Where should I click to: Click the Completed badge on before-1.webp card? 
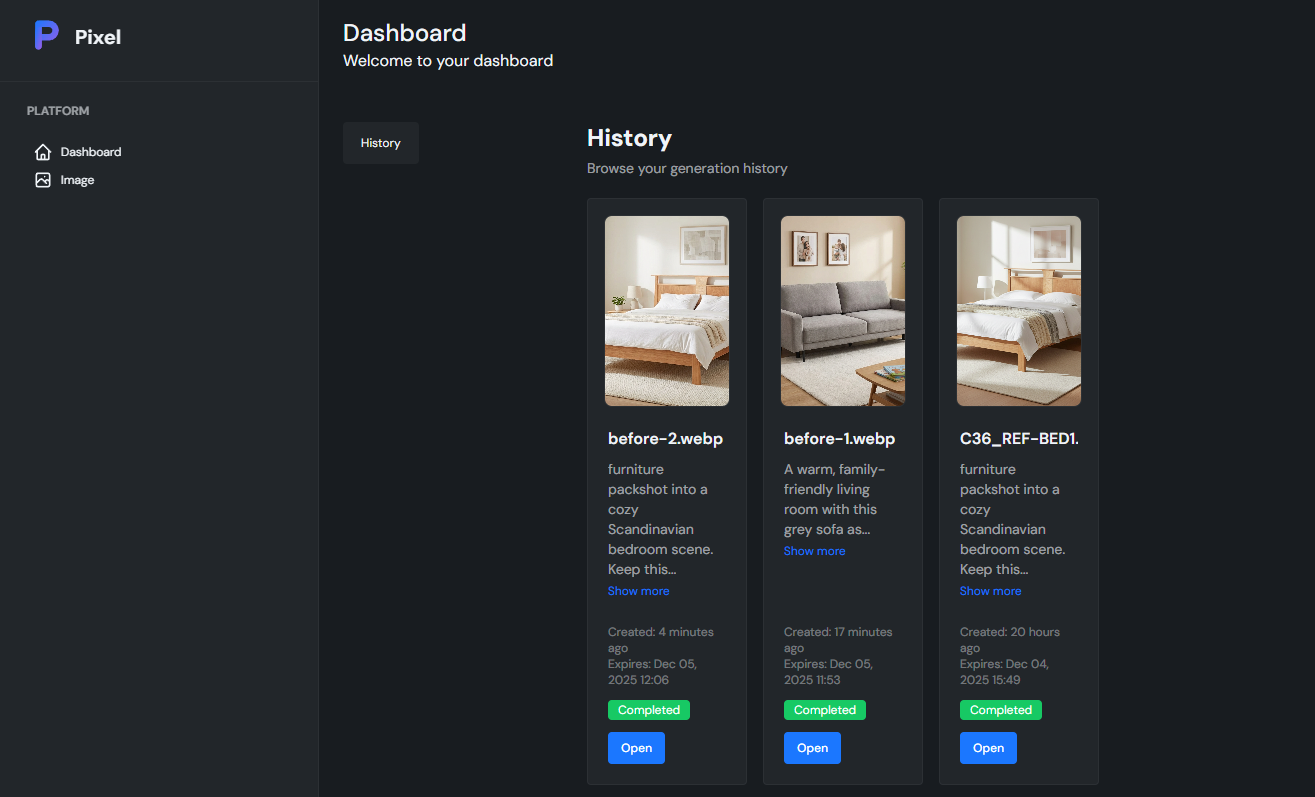[x=824, y=709]
